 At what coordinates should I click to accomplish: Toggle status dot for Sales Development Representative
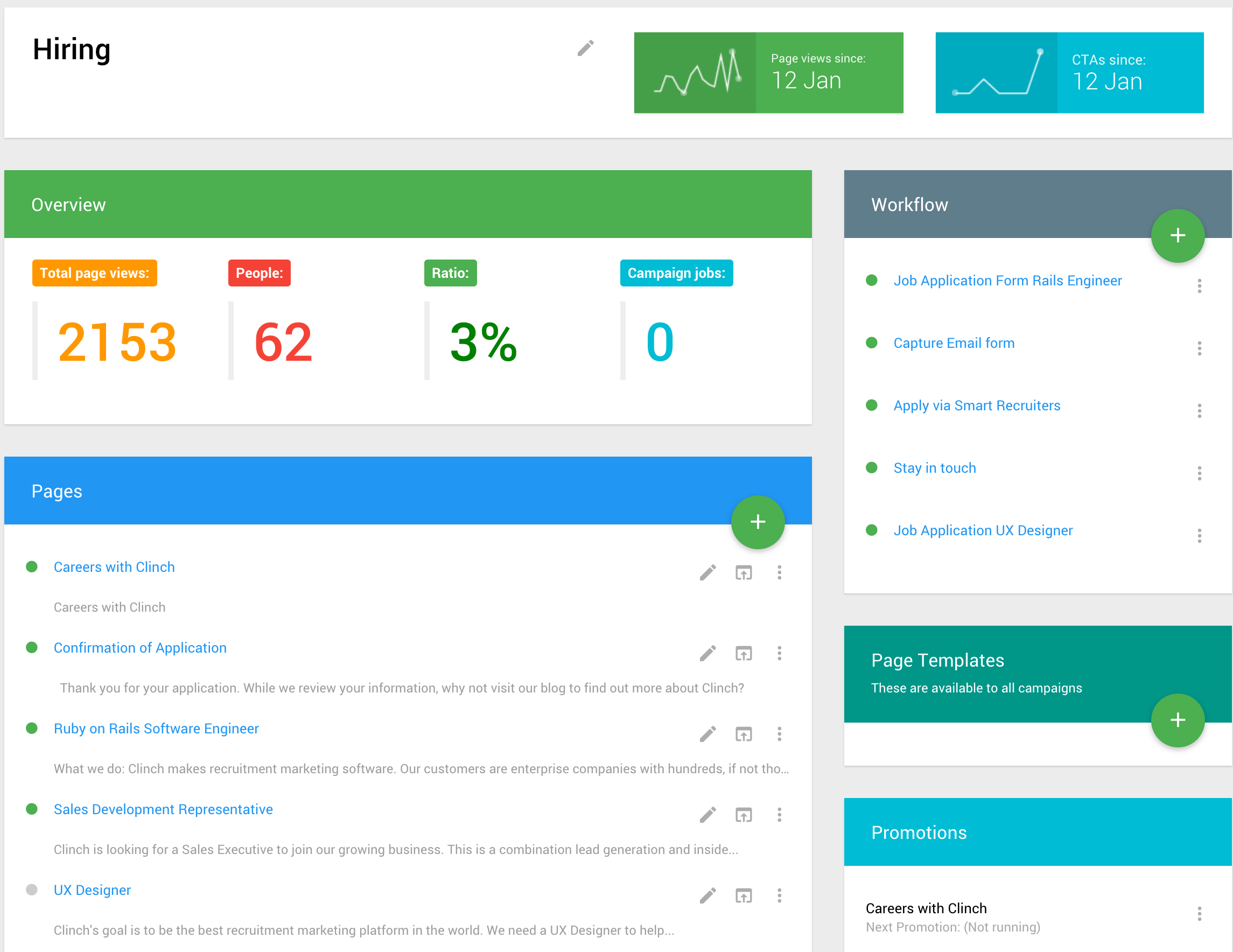[x=32, y=809]
